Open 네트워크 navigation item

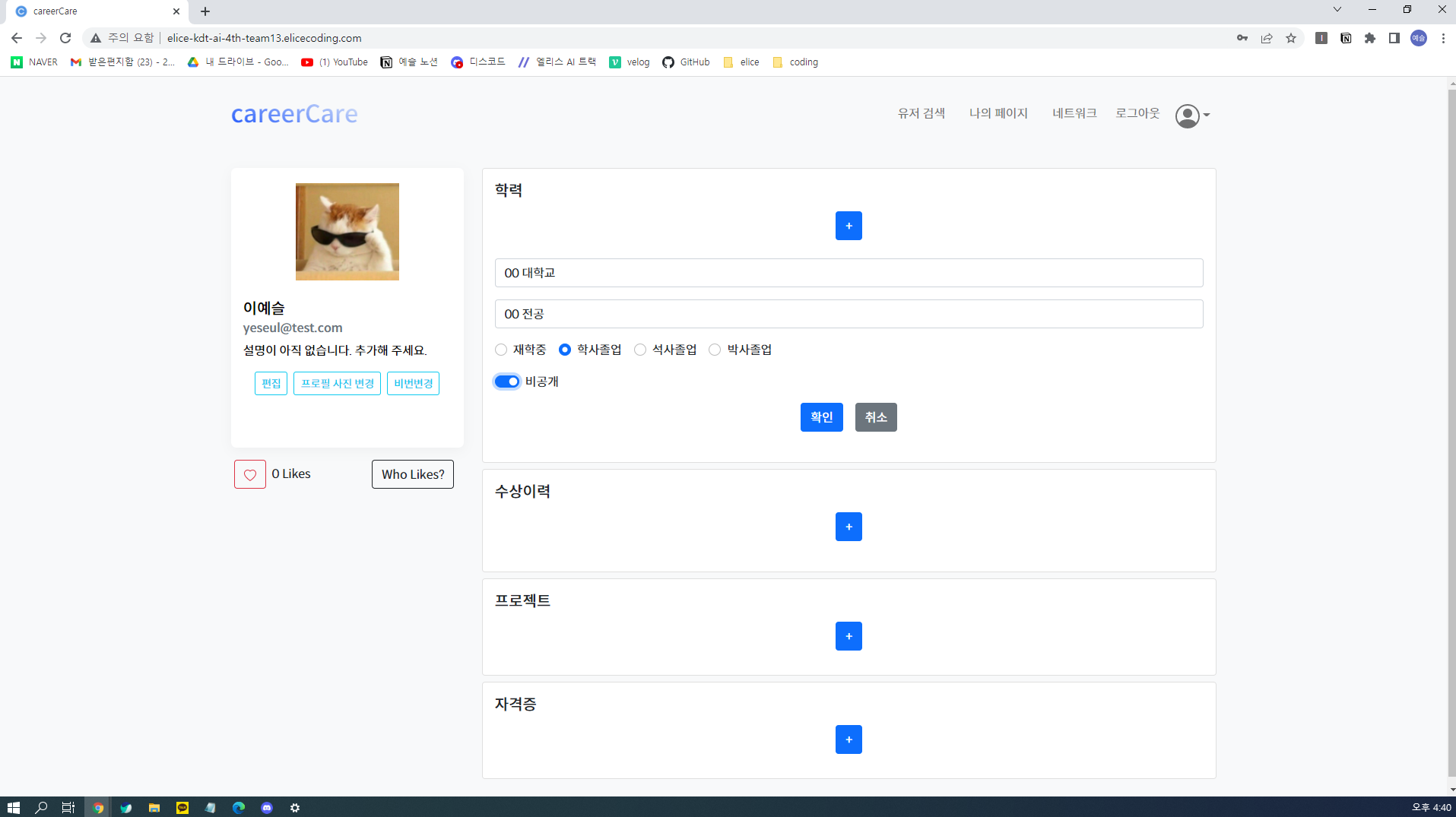1074,113
